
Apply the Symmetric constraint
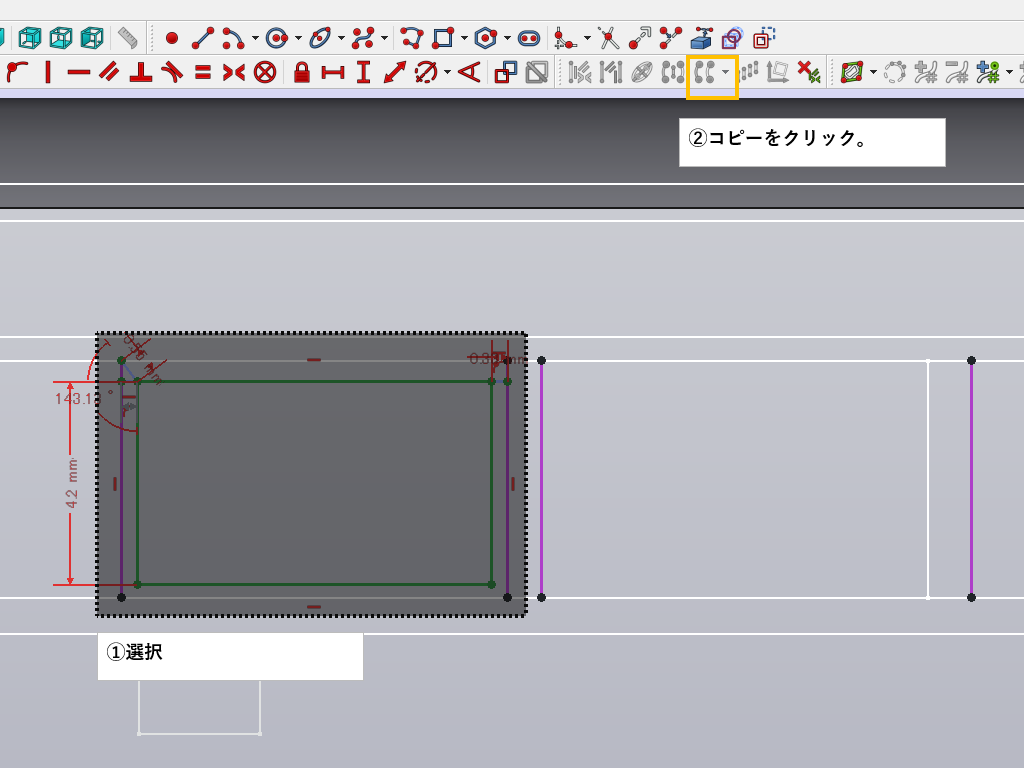tap(233, 72)
